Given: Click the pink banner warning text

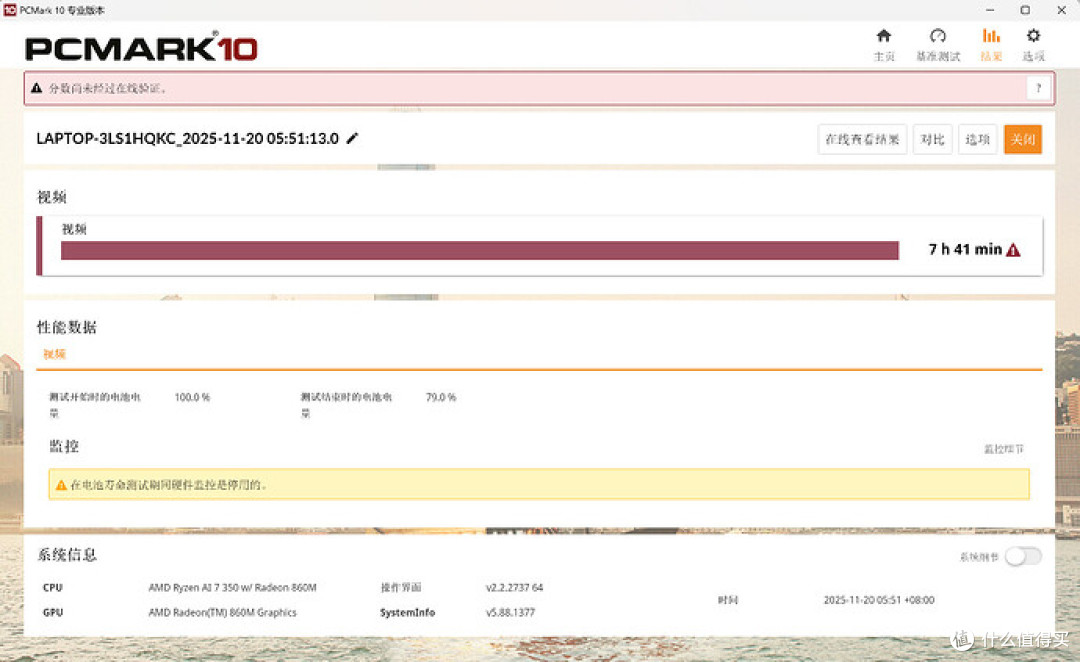Looking at the screenshot, I should [107, 88].
